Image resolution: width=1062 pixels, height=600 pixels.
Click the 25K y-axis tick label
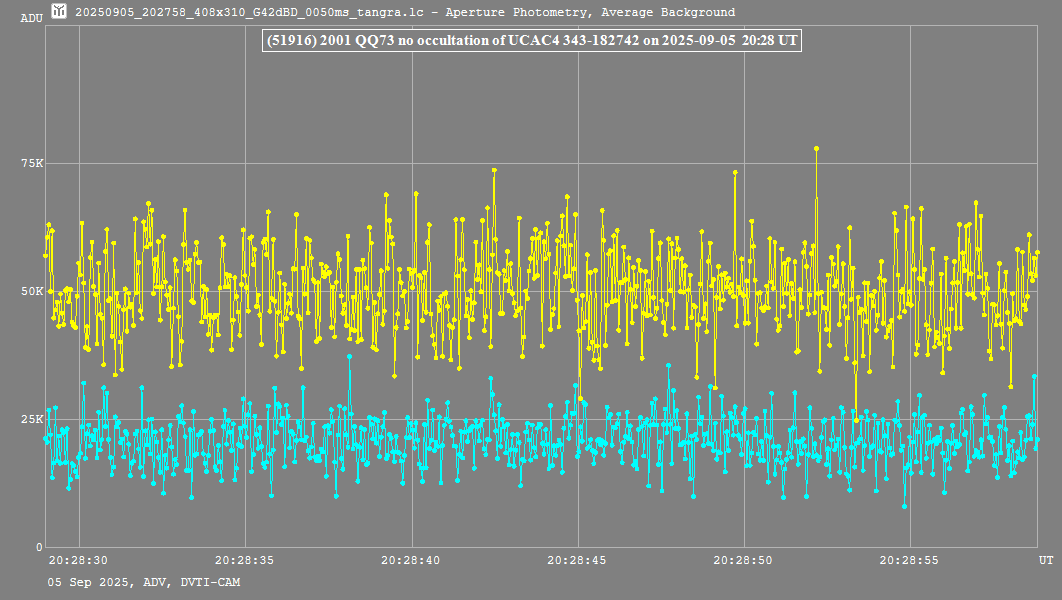tap(33, 419)
